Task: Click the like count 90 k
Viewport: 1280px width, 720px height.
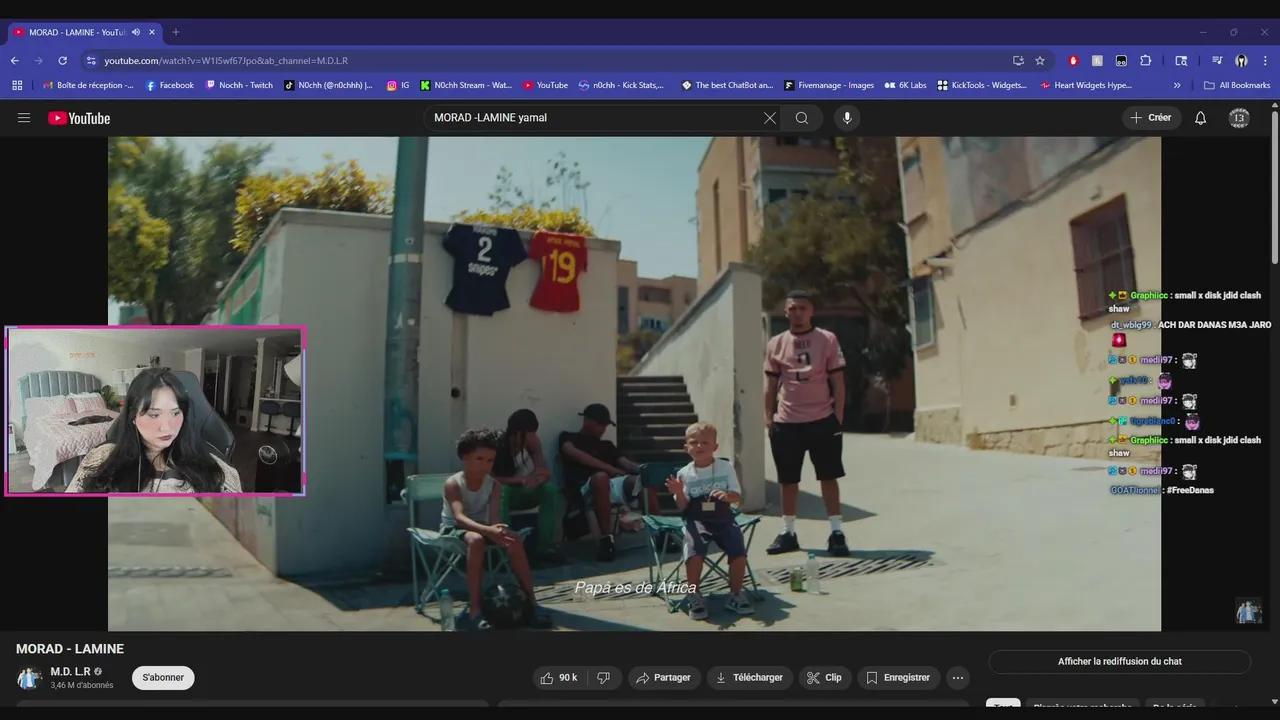Action: coord(568,678)
